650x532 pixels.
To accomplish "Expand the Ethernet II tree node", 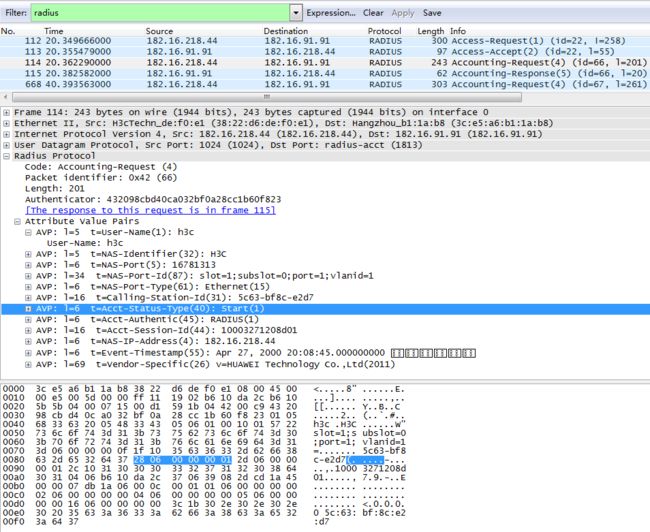I will pos(7,123).
